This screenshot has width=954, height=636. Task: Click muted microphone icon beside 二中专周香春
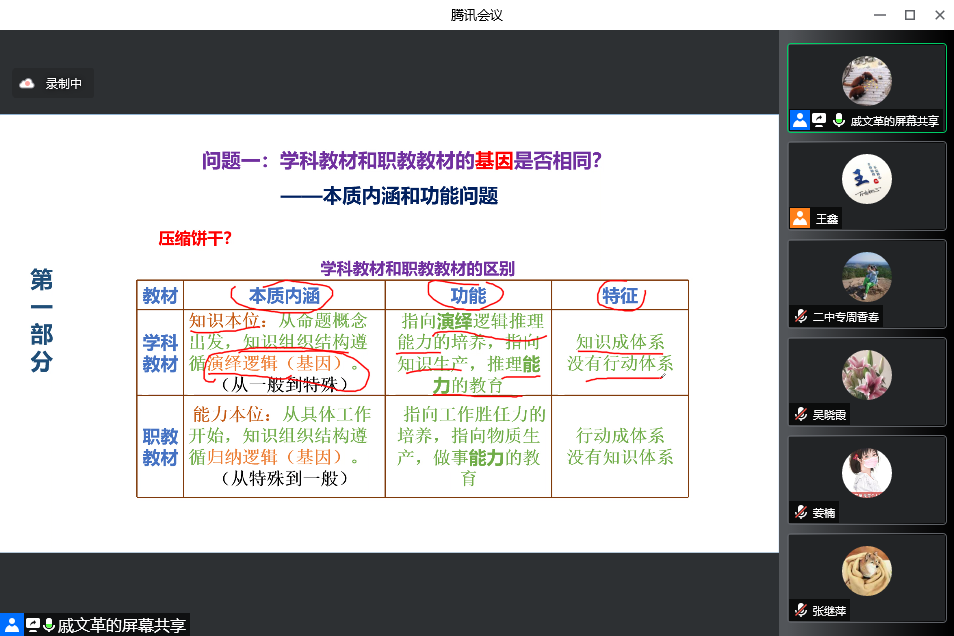click(801, 316)
